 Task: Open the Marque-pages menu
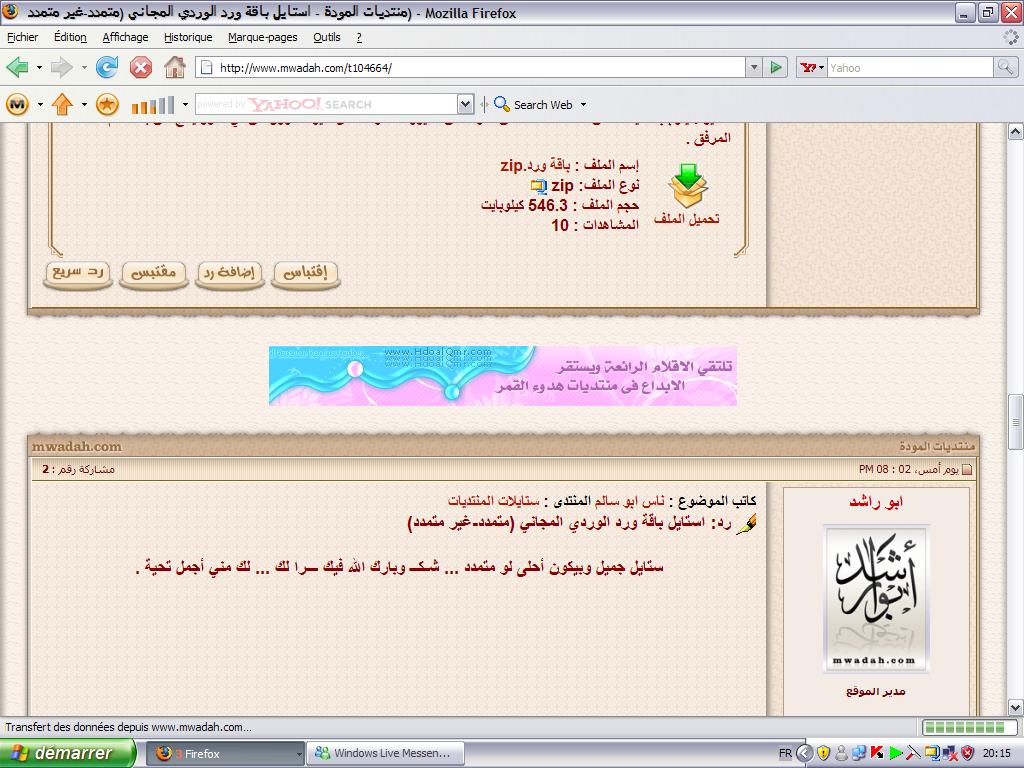[264, 37]
